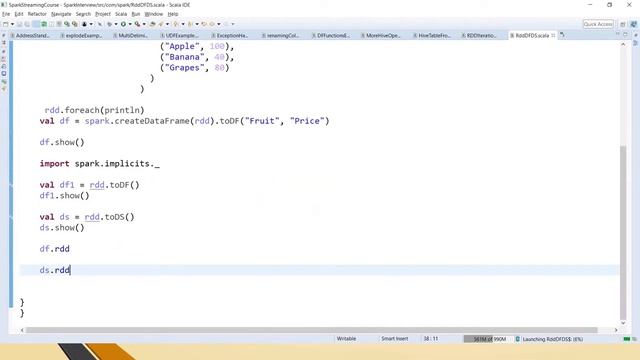Switch to the DfFunctionsE... editor tab

click(331, 36)
